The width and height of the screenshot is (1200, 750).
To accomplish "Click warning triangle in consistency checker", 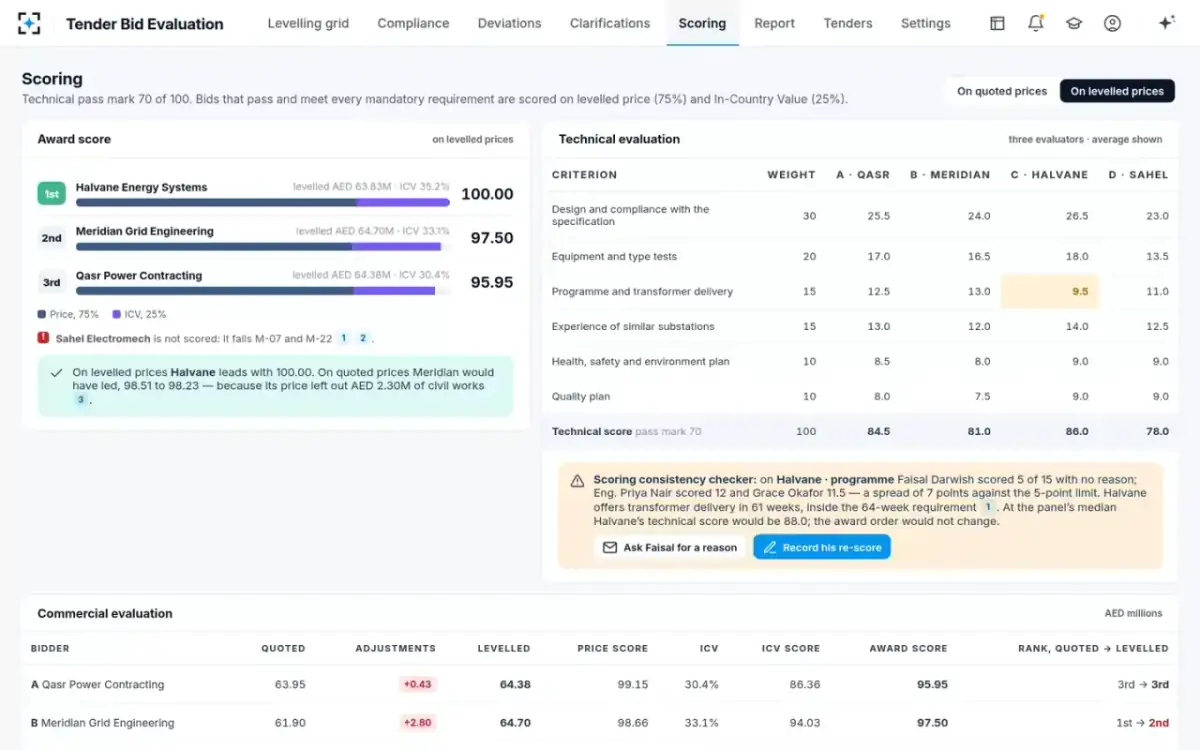I will (577, 480).
